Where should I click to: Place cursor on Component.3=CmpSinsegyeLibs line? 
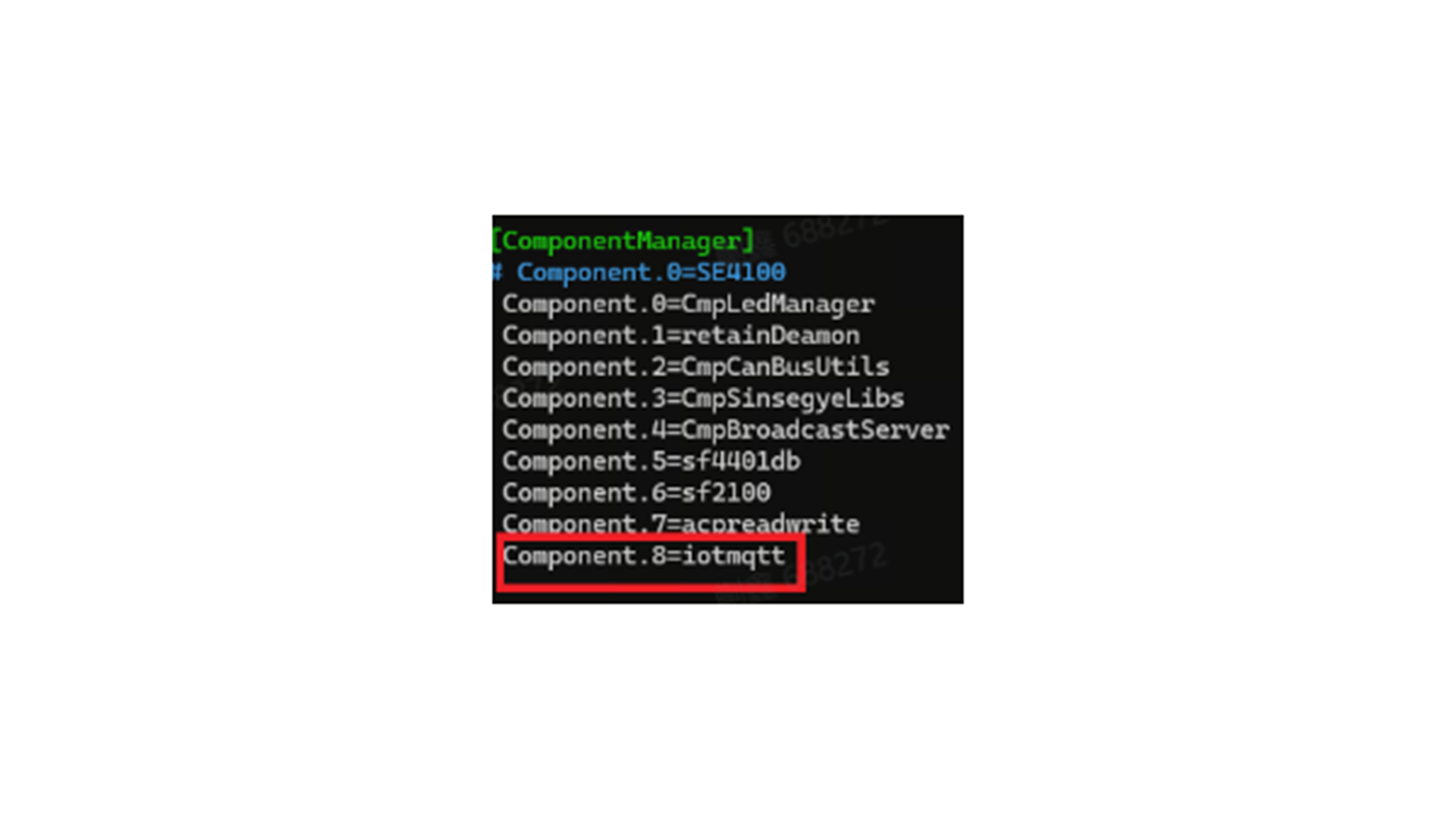[703, 398]
